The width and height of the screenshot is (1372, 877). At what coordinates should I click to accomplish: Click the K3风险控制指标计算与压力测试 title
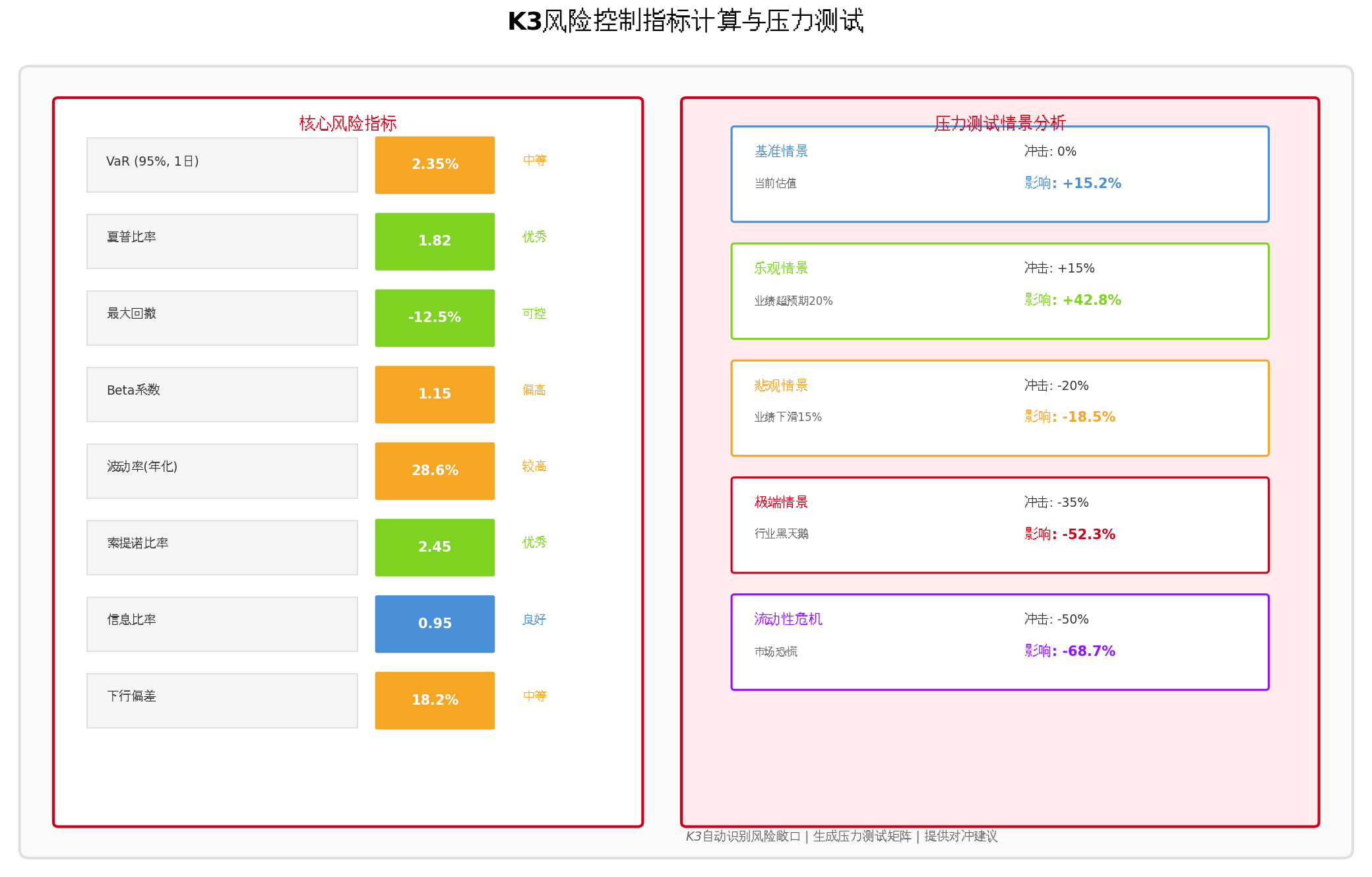pyautogui.click(x=686, y=21)
